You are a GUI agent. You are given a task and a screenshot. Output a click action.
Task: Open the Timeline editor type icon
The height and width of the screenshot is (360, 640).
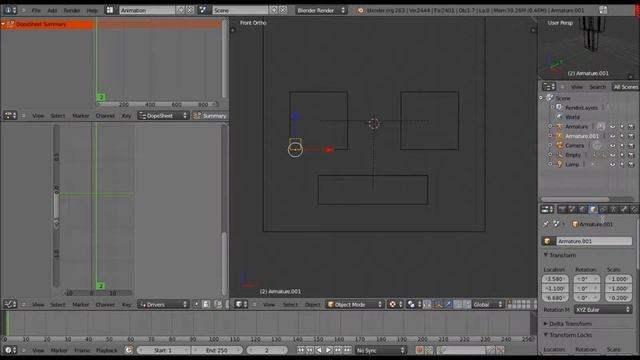click(x=10, y=350)
